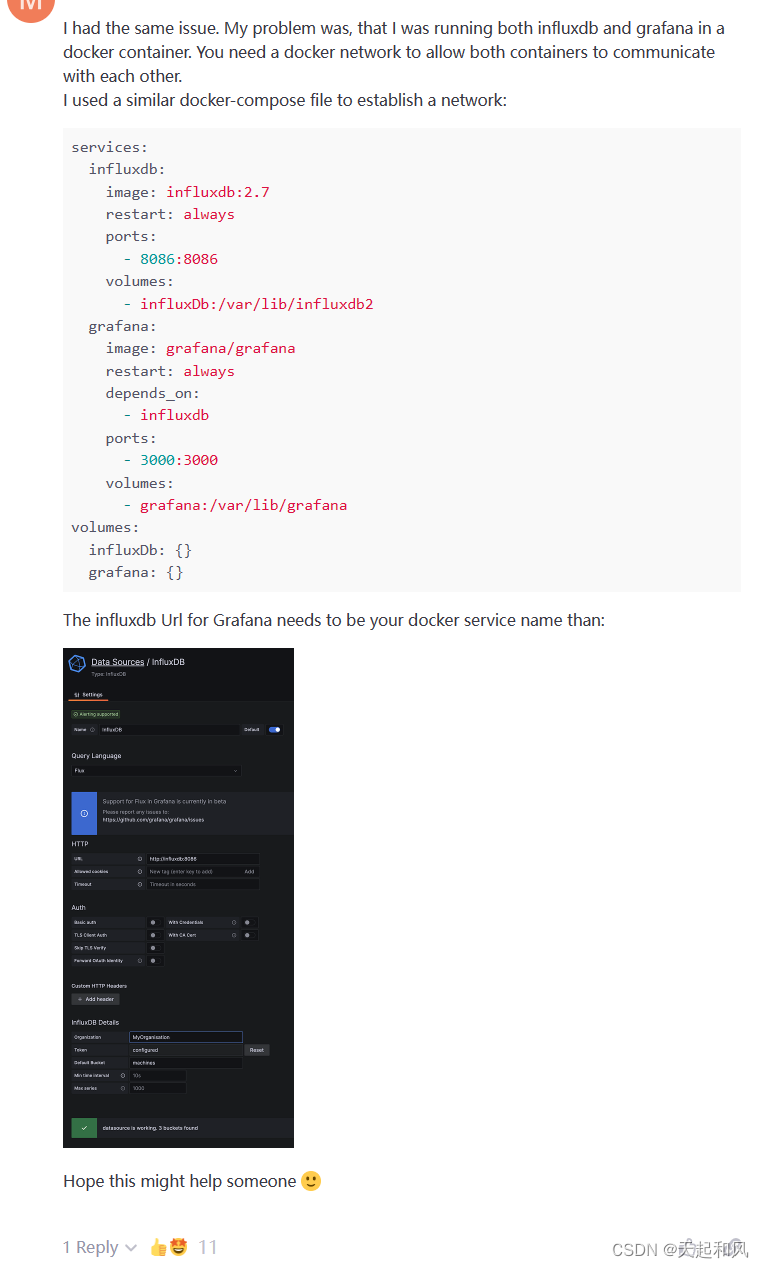This screenshot has height=1268, width=764.
Task: Click the info icon beside Timeout
Action: (140, 884)
